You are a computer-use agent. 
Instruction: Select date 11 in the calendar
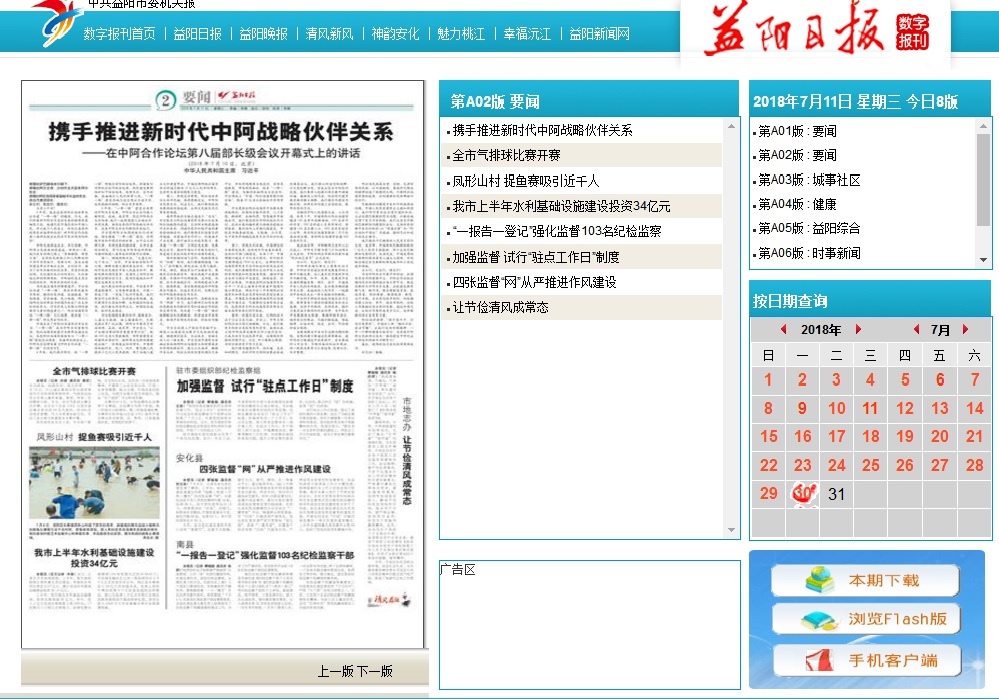point(870,408)
